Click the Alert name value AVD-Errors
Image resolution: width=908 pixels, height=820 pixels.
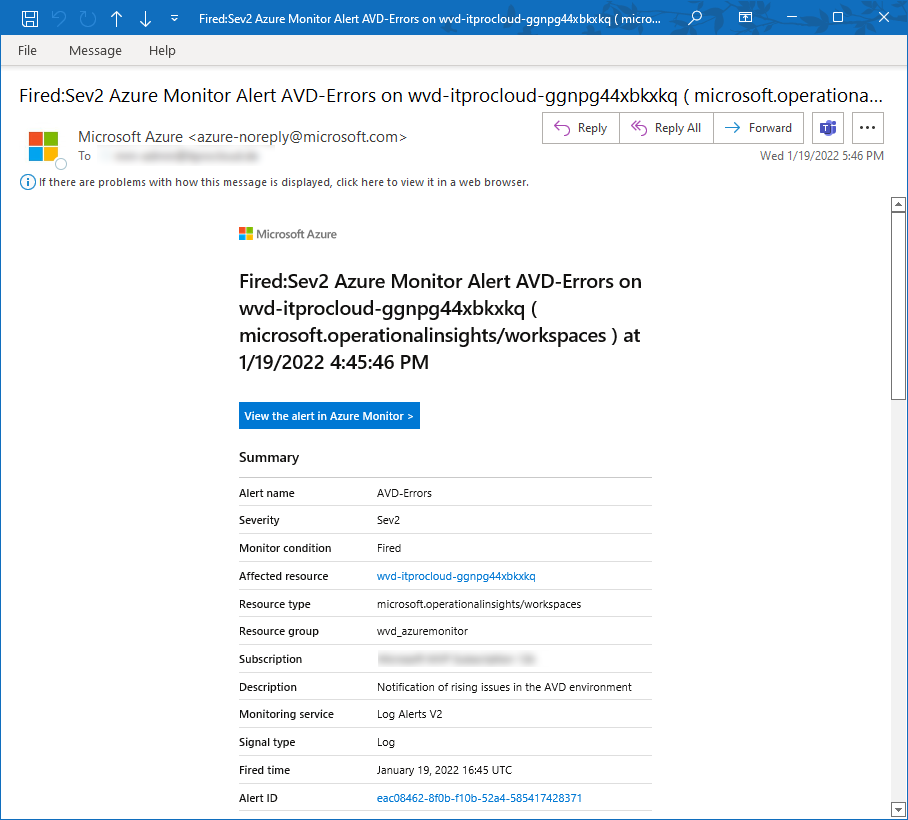coord(404,493)
